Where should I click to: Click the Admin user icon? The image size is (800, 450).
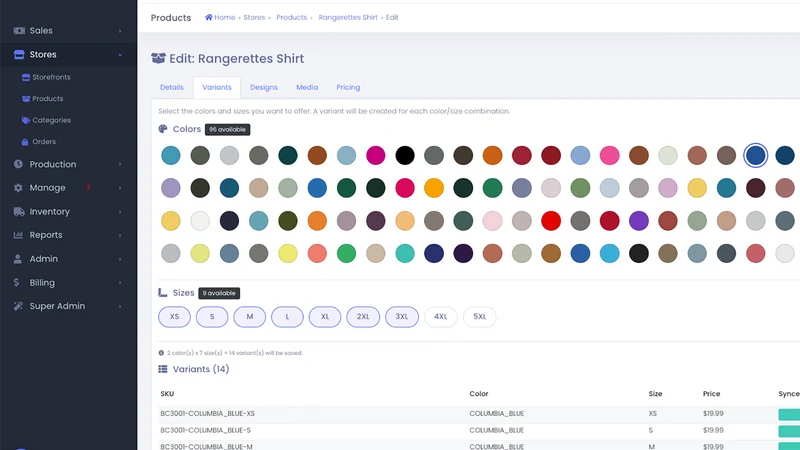18,259
